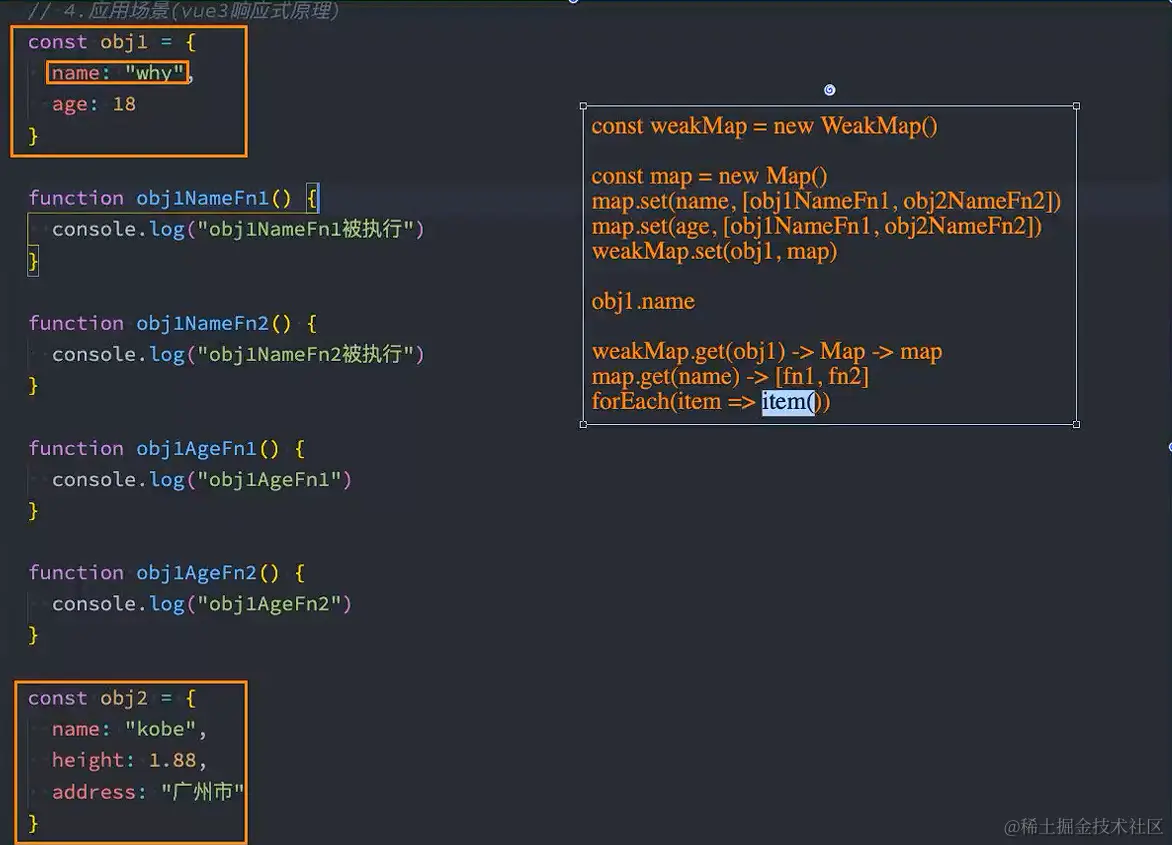This screenshot has height=845, width=1172.
Task: Click the "weakMap.set(obj1, map)" line
Action: point(714,251)
